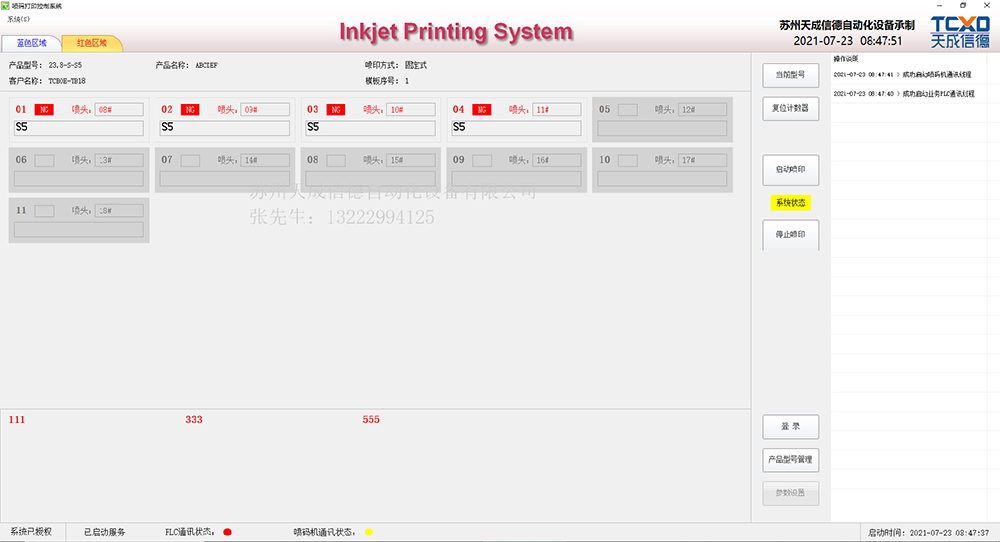1000x542 pixels.
Task: Click the 喷头 field showing 08# on station 01
Action: point(119,109)
